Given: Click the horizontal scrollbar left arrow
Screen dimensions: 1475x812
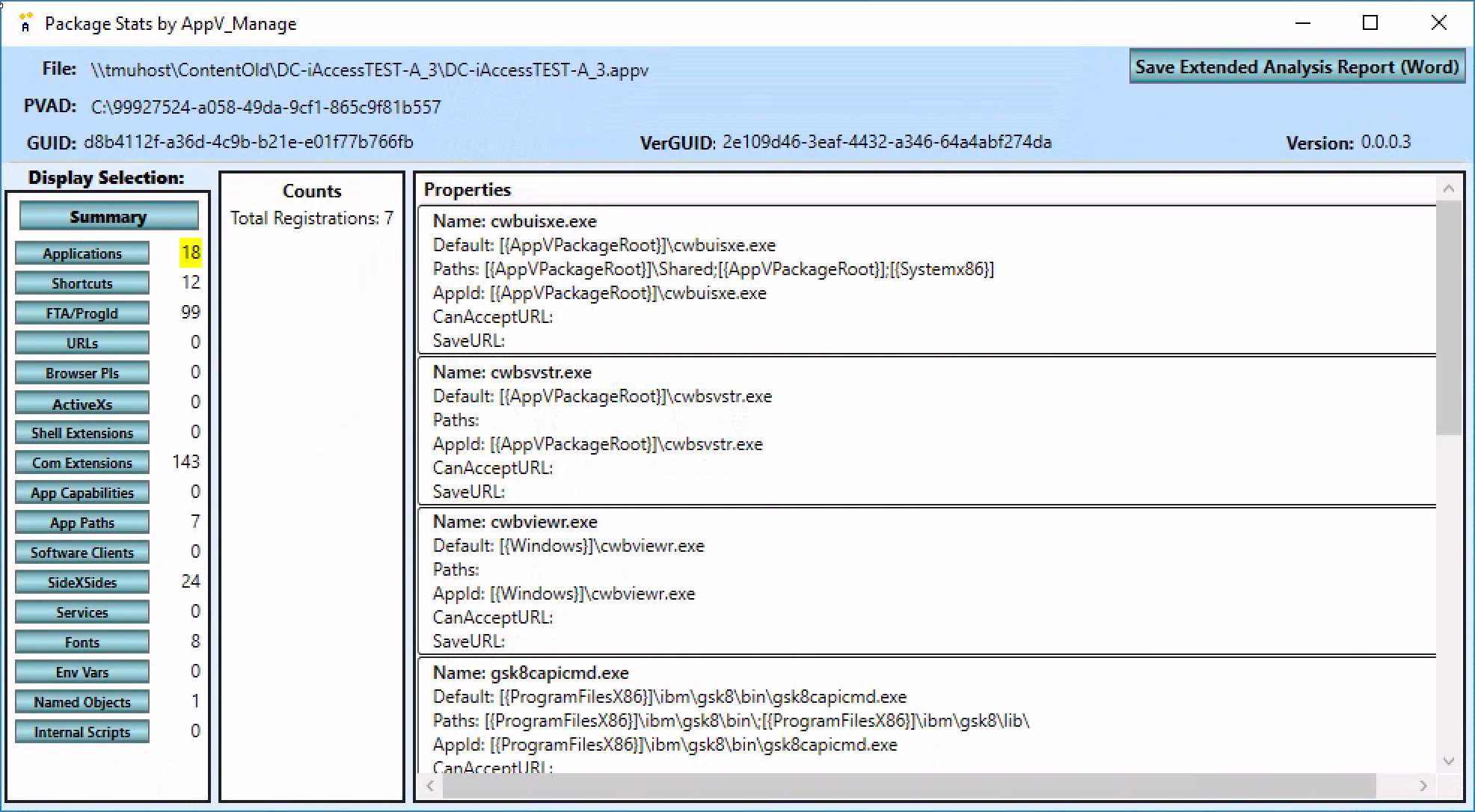Looking at the screenshot, I should (430, 786).
